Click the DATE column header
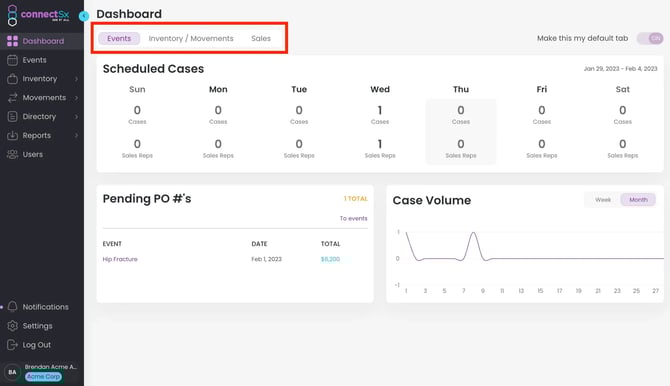The width and height of the screenshot is (670, 386). pos(259,244)
